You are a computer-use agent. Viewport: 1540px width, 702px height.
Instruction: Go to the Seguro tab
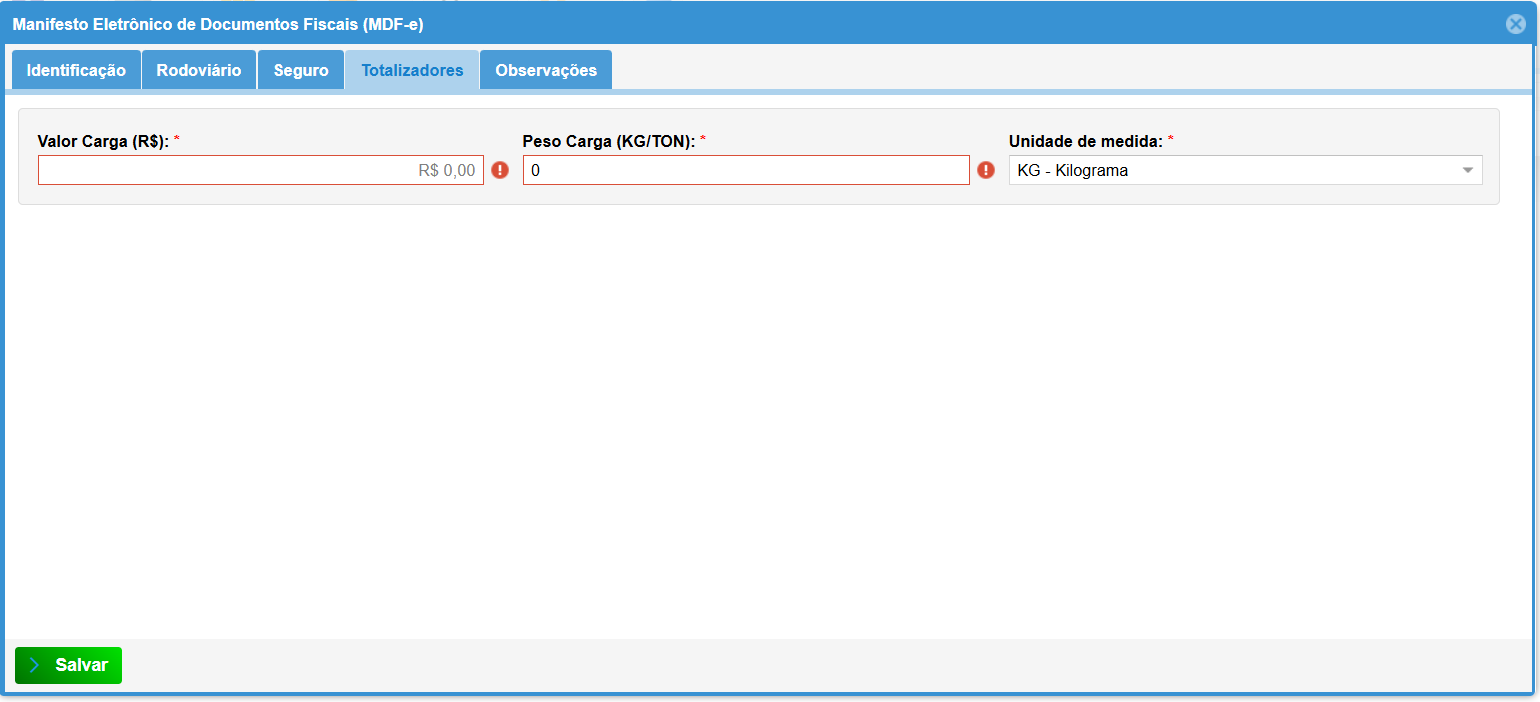point(301,71)
